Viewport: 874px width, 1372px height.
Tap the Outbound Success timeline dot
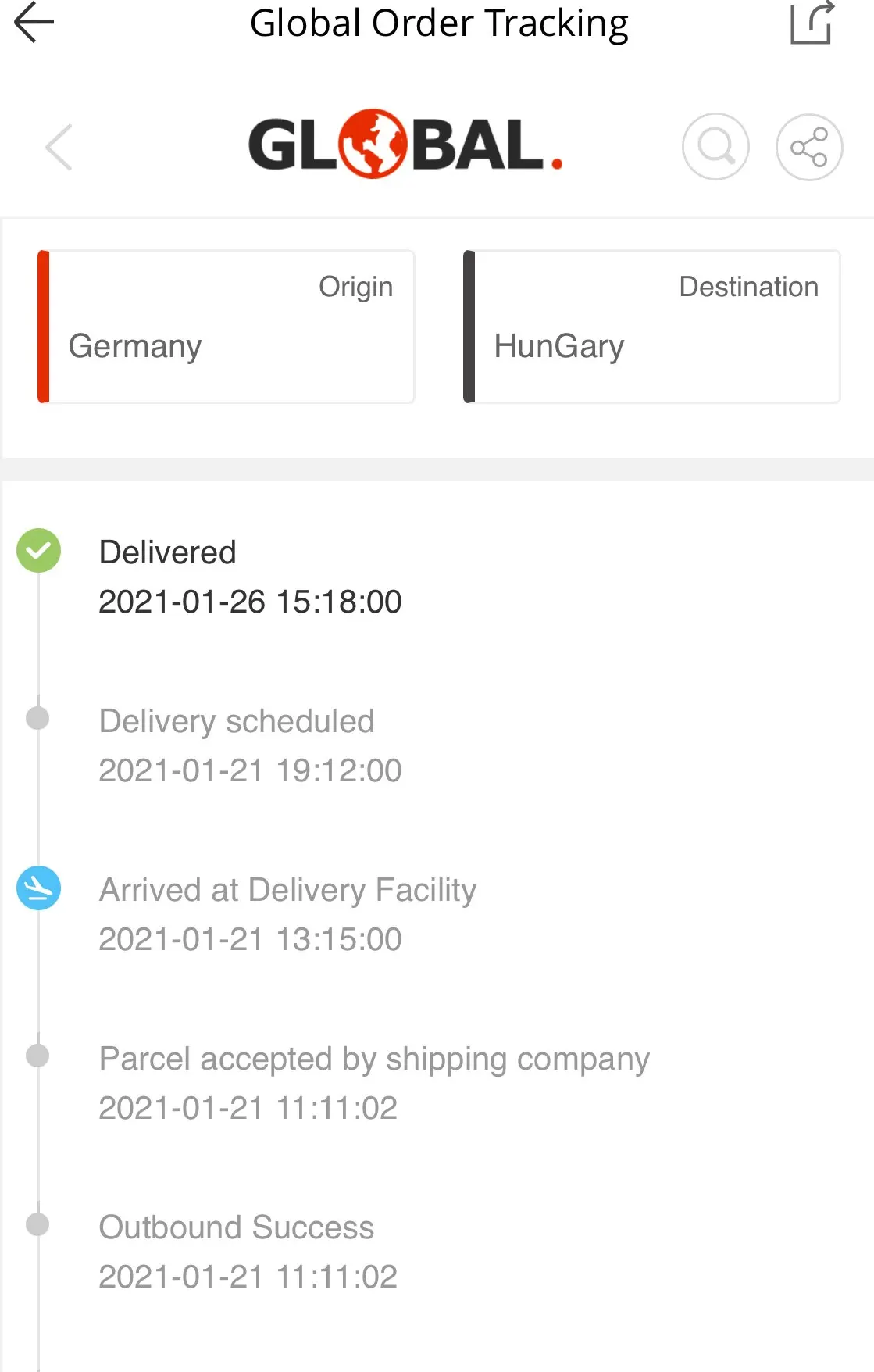[x=37, y=1224]
